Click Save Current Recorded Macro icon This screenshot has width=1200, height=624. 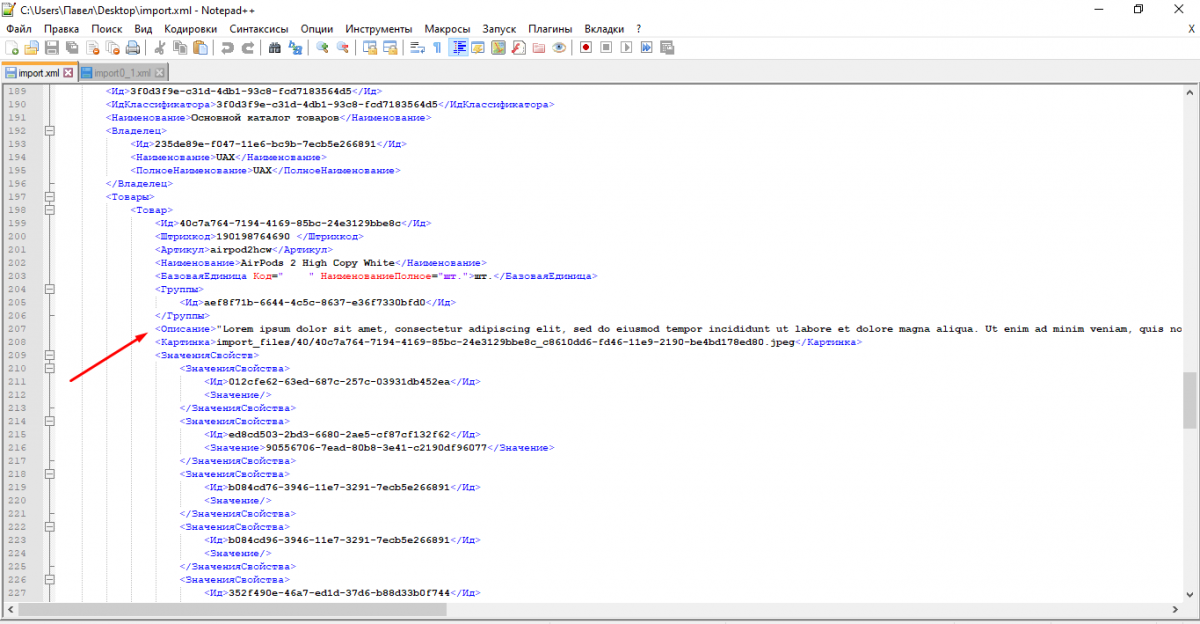pos(666,47)
